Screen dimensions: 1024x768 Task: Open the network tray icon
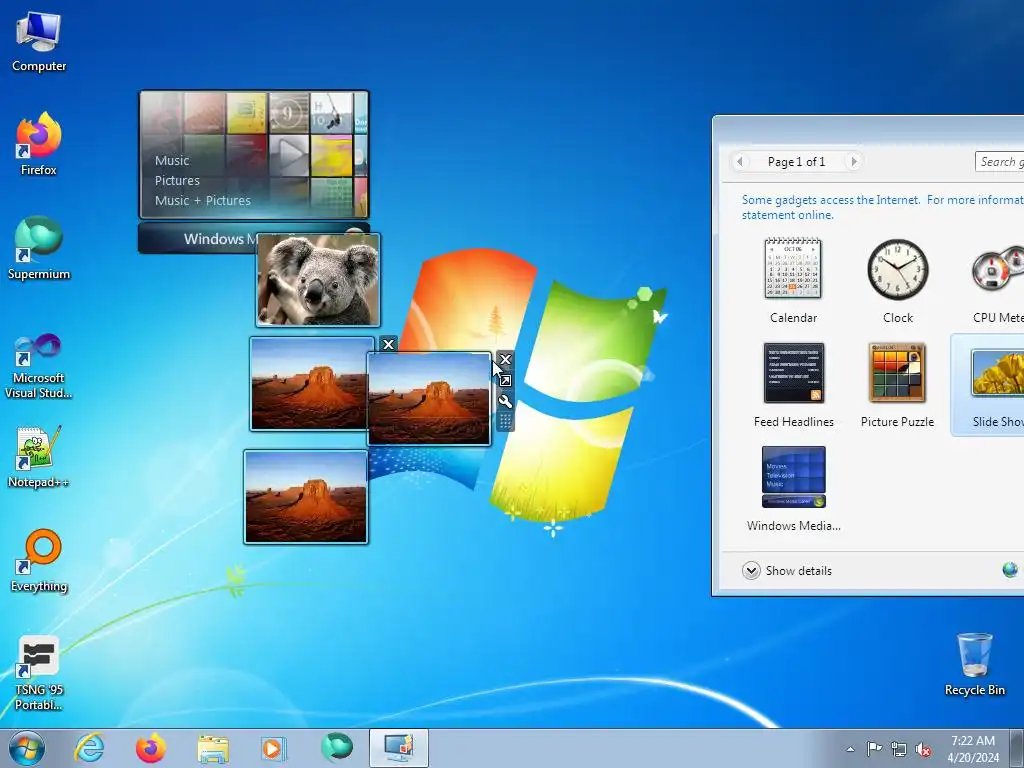coord(899,749)
